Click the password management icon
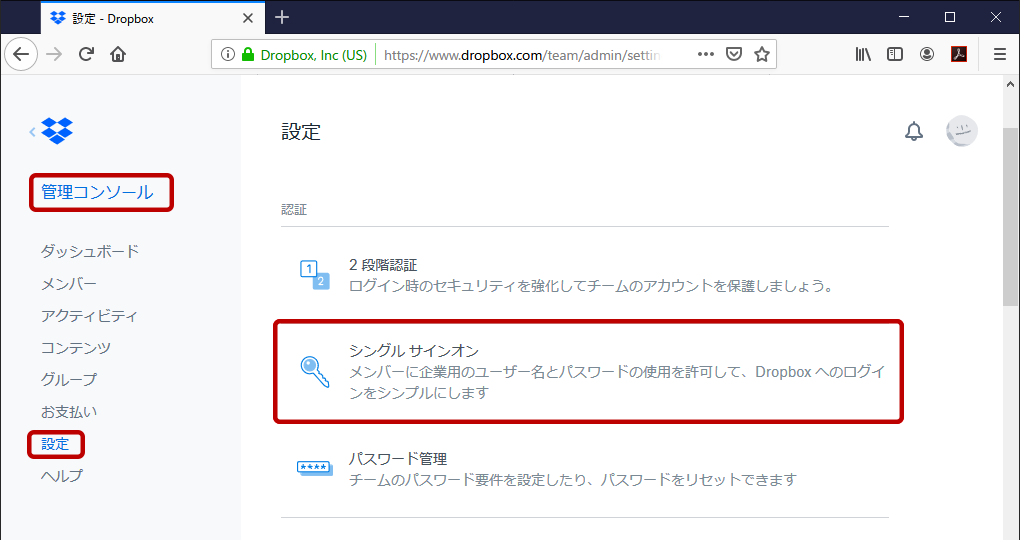This screenshot has height=540, width=1020. 315,468
